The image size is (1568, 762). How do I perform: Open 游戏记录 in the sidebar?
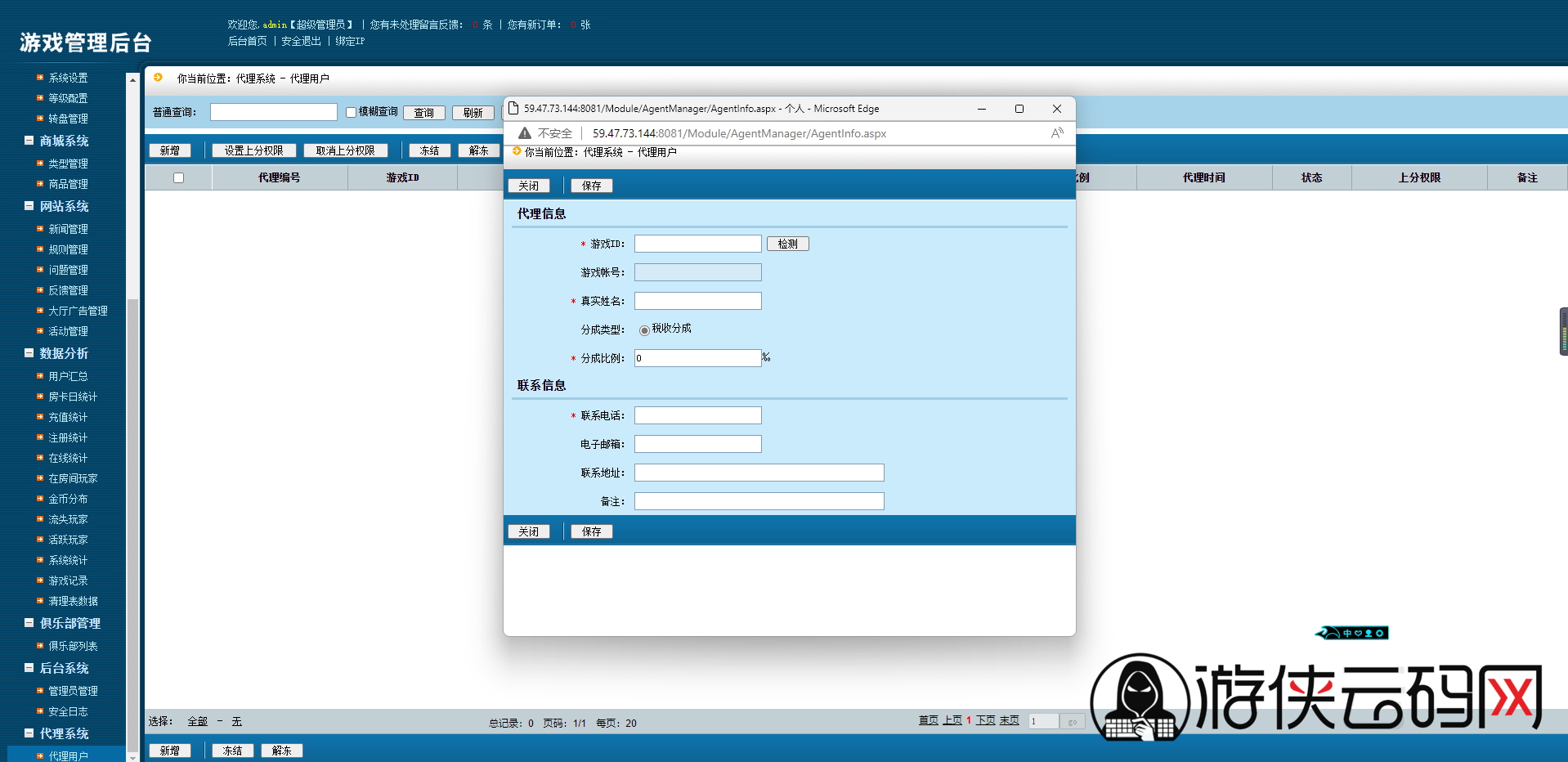pyautogui.click(x=68, y=580)
